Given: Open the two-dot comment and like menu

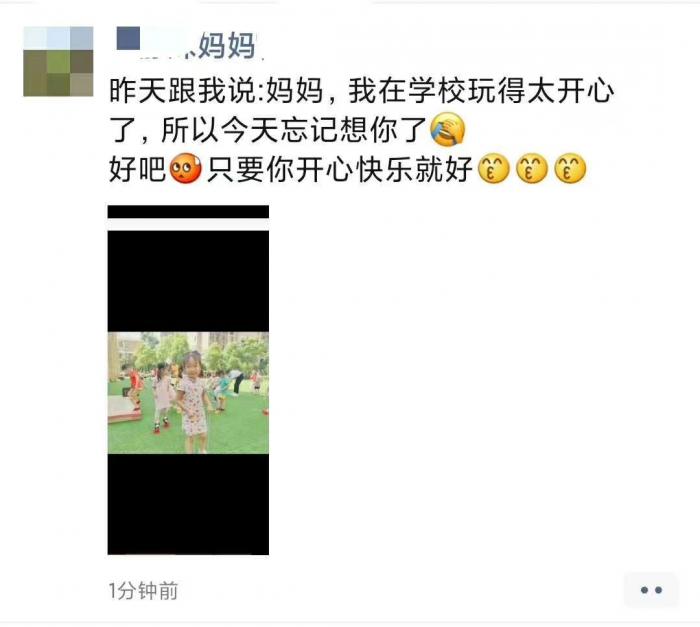Looking at the screenshot, I should (651, 590).
